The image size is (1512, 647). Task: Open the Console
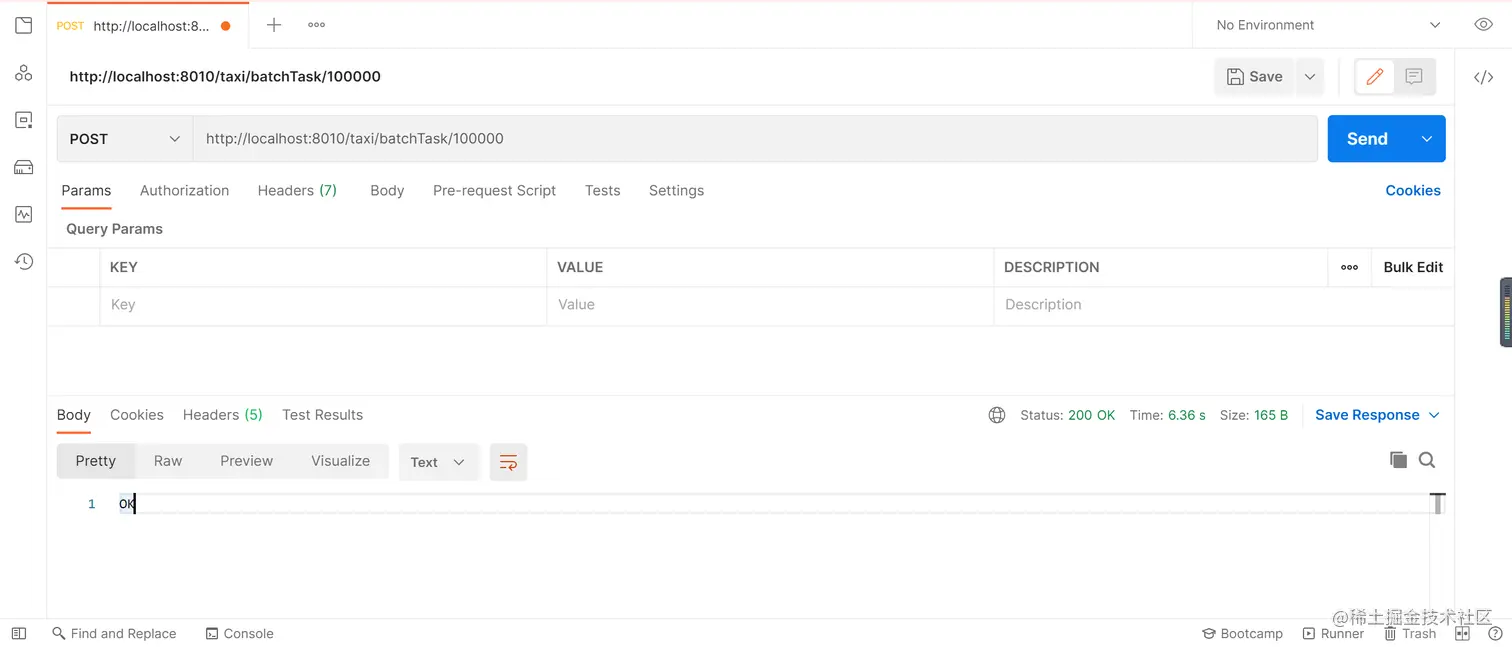(239, 633)
